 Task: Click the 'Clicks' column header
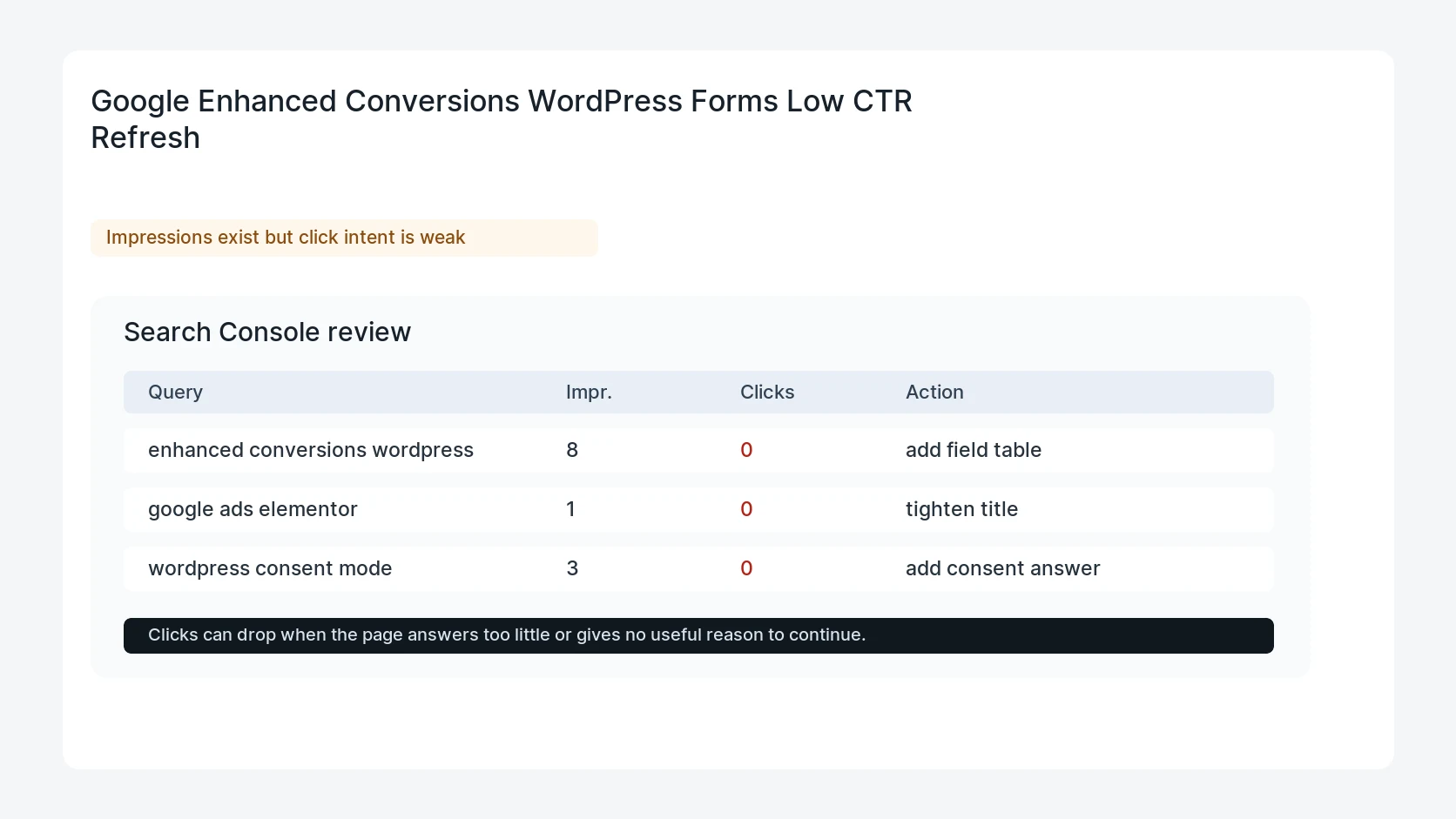click(x=767, y=392)
